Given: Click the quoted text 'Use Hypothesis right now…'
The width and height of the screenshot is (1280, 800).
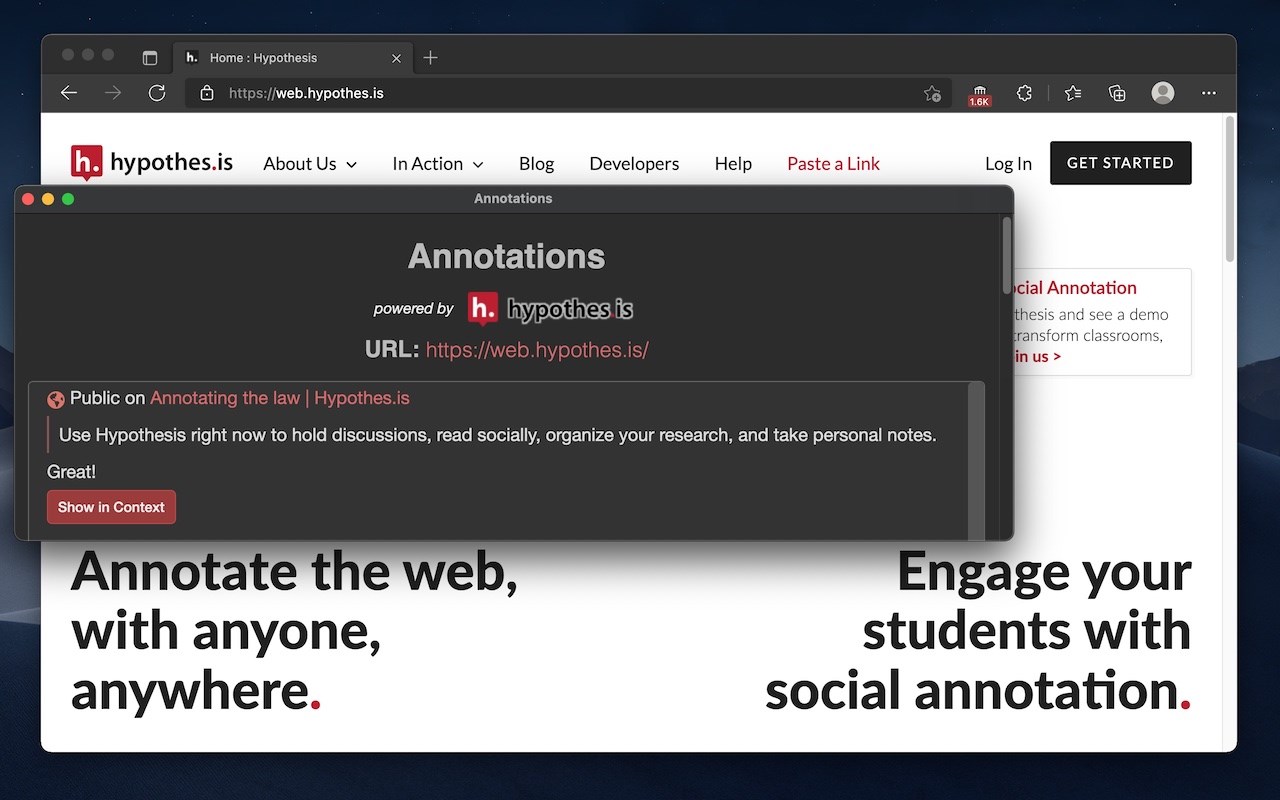Looking at the screenshot, I should click(498, 435).
